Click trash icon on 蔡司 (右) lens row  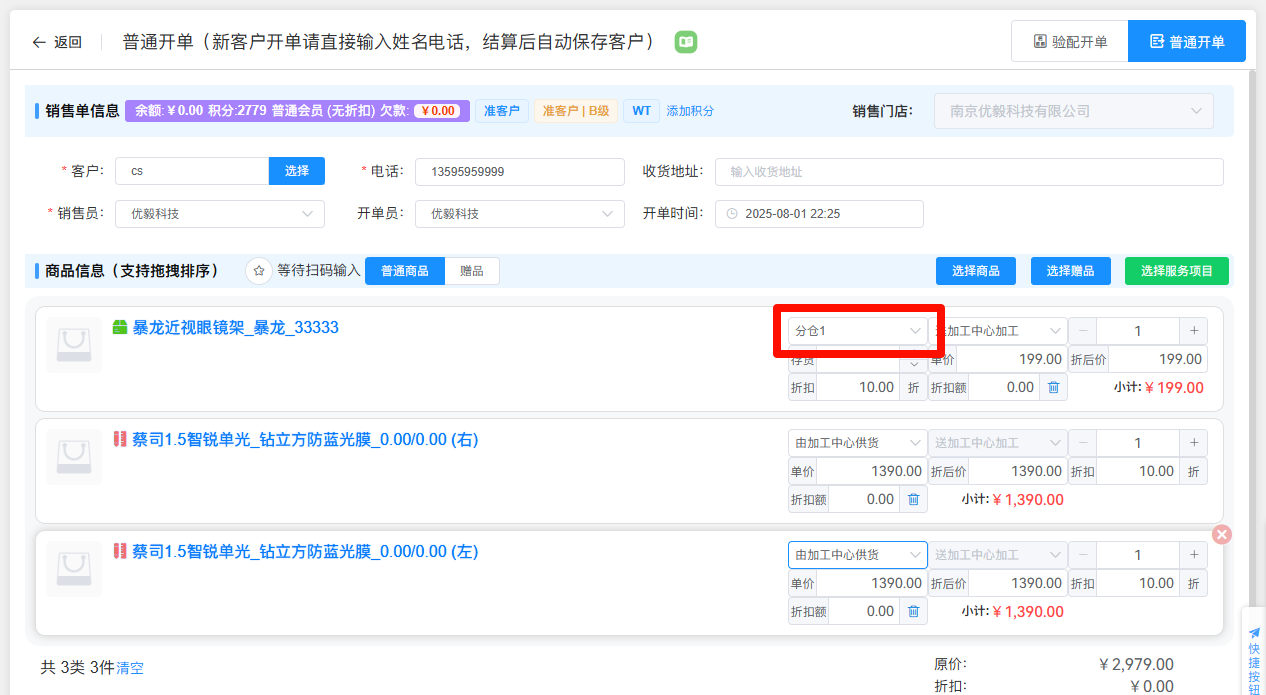(913, 499)
